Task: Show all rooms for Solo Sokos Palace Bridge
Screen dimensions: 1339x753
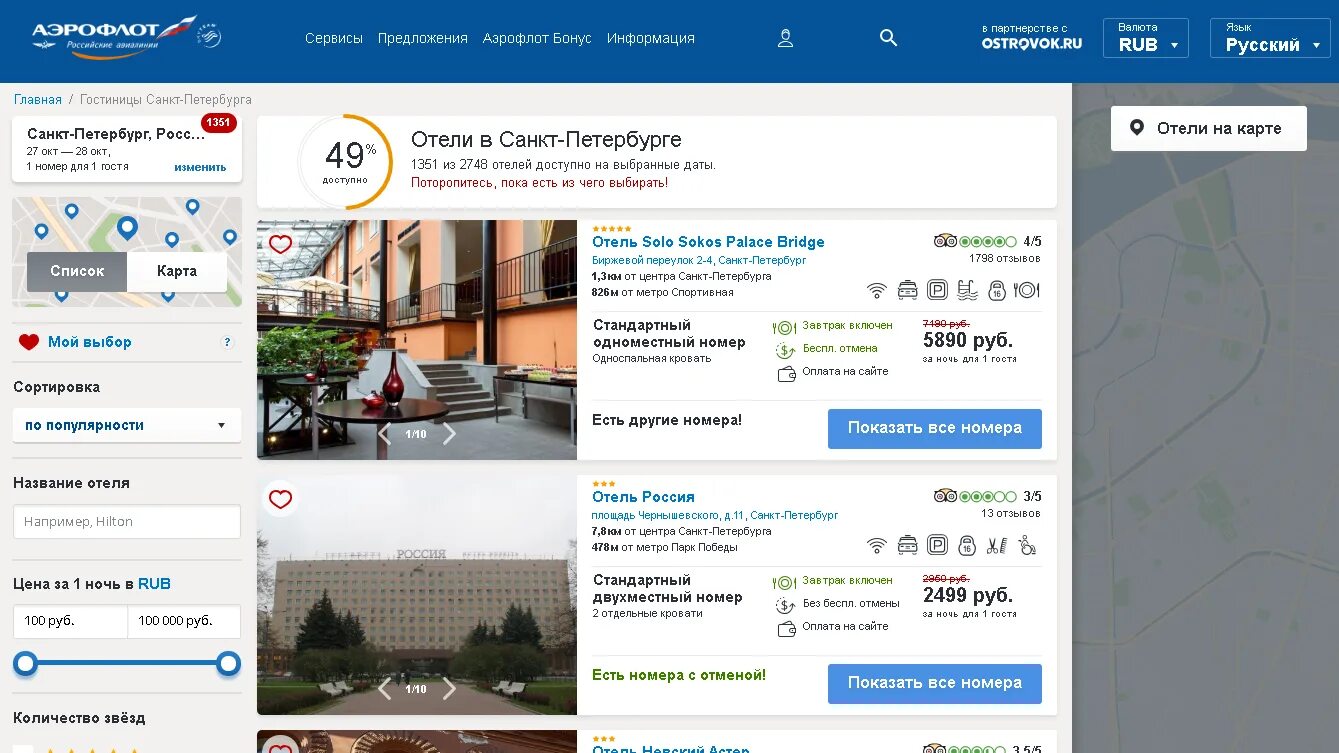Action: tap(935, 428)
